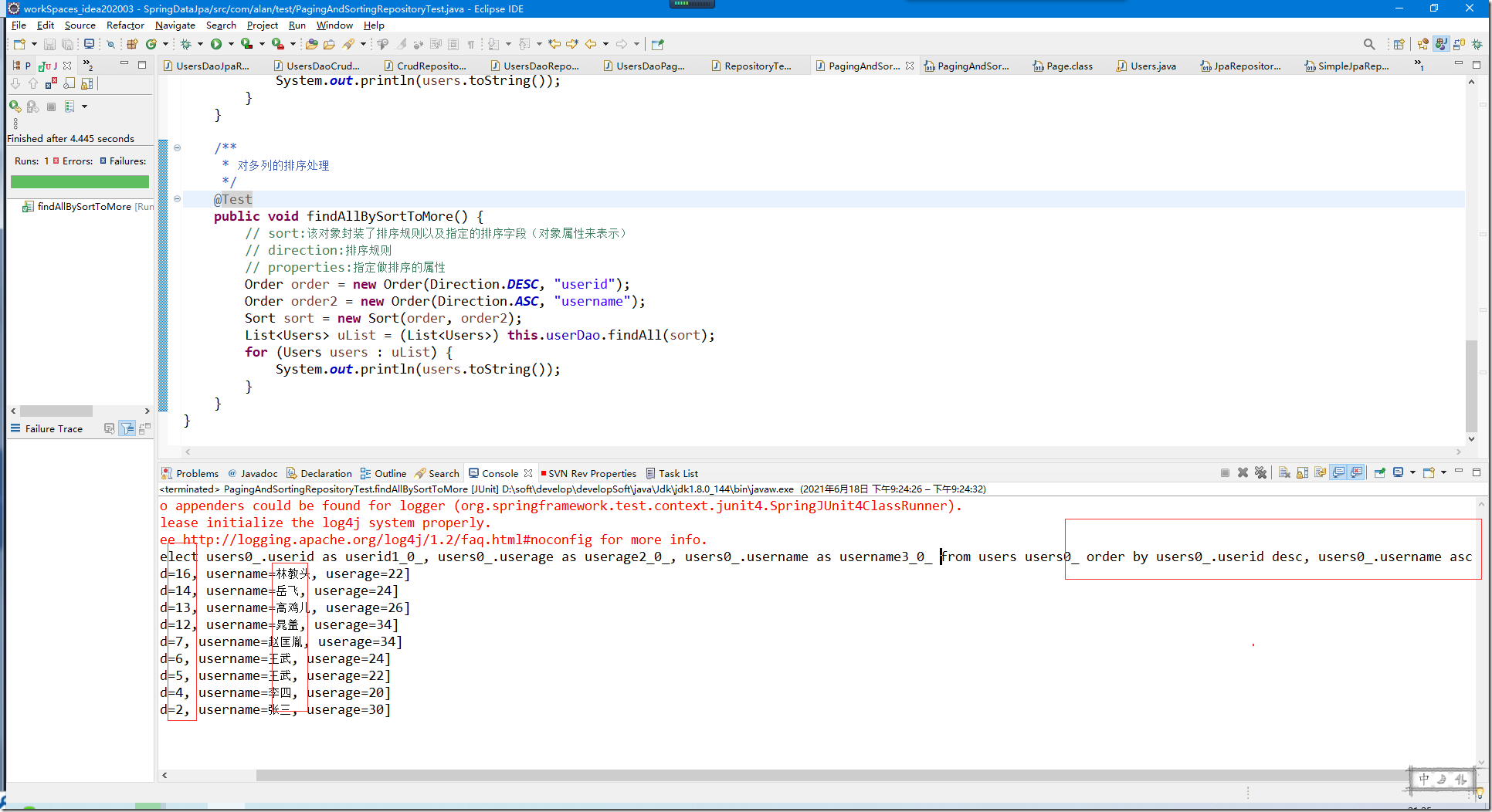Toggle Show Failures Only in JUnit view
This screenshot has width=1492, height=812.
(x=51, y=83)
